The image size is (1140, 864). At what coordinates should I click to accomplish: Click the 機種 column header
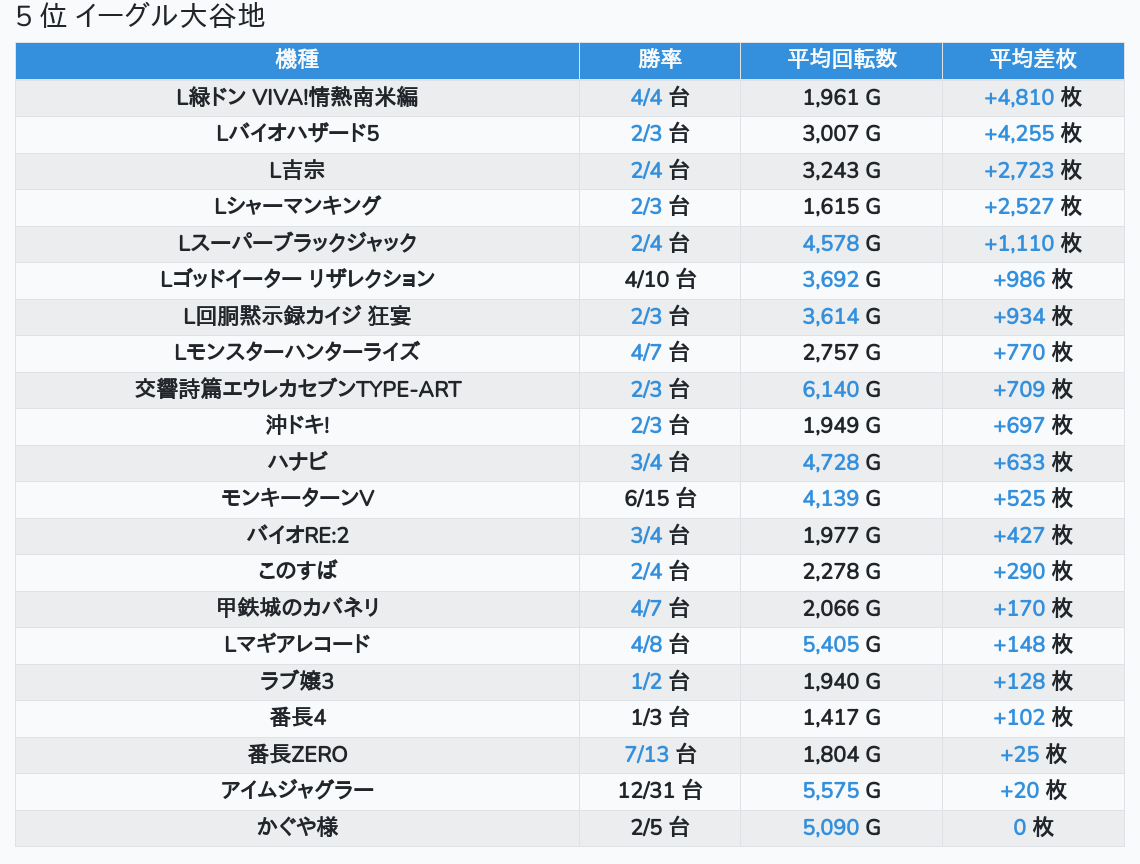[x=297, y=60]
